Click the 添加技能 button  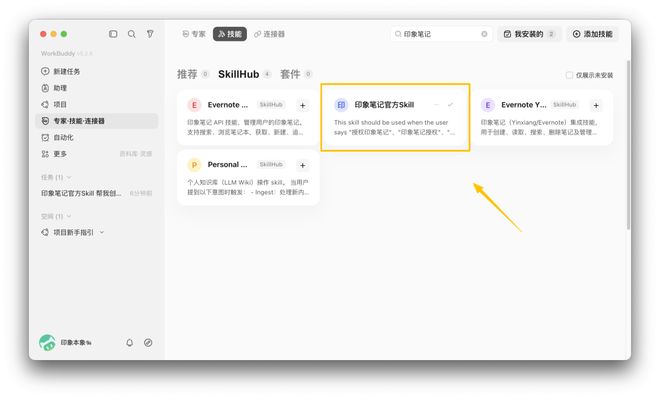click(592, 34)
